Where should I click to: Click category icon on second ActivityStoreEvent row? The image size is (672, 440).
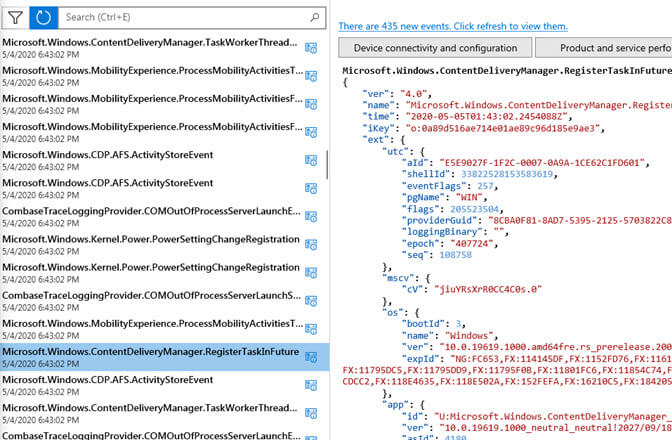click(311, 189)
